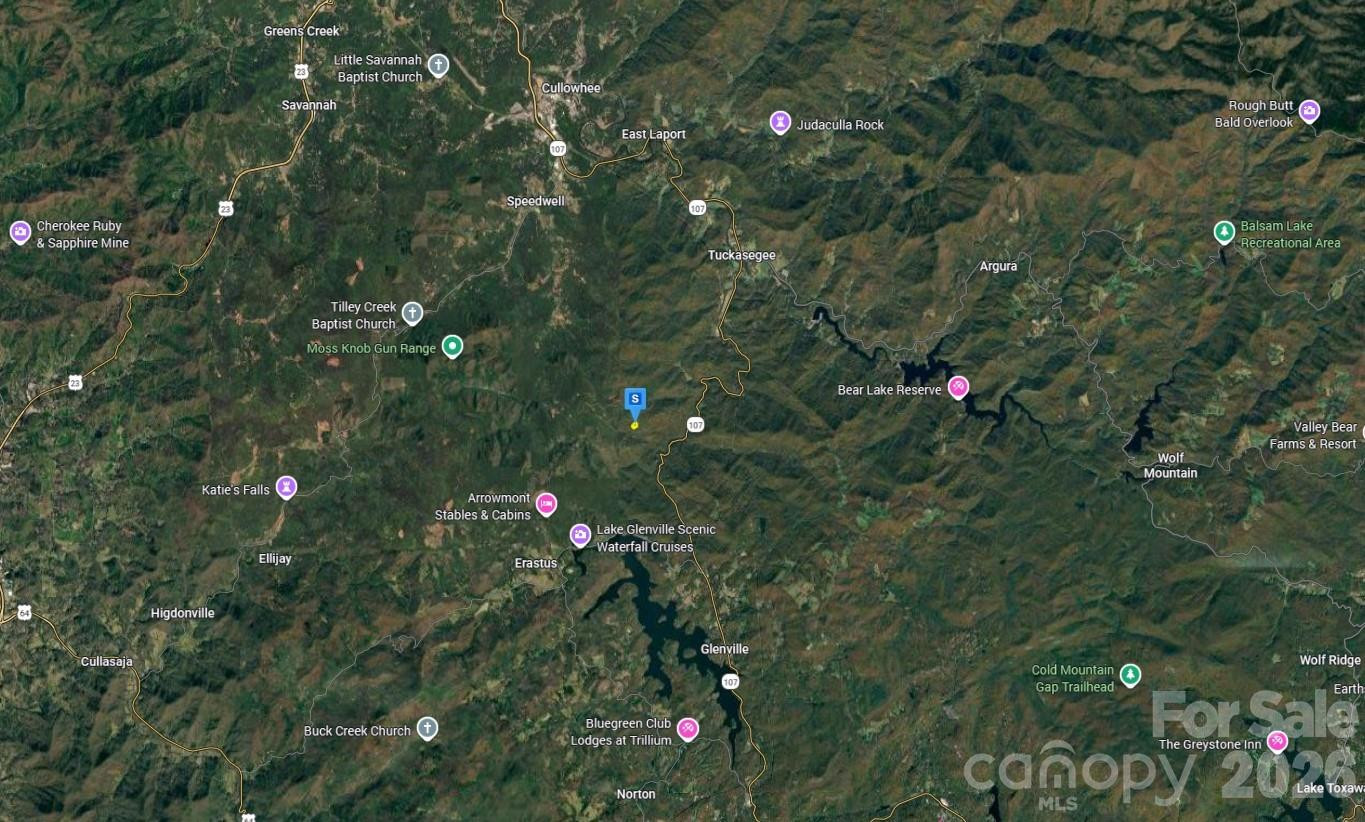Select the Katie's Falls landmark icon
The height and width of the screenshot is (822, 1365).
pyautogui.click(x=286, y=488)
